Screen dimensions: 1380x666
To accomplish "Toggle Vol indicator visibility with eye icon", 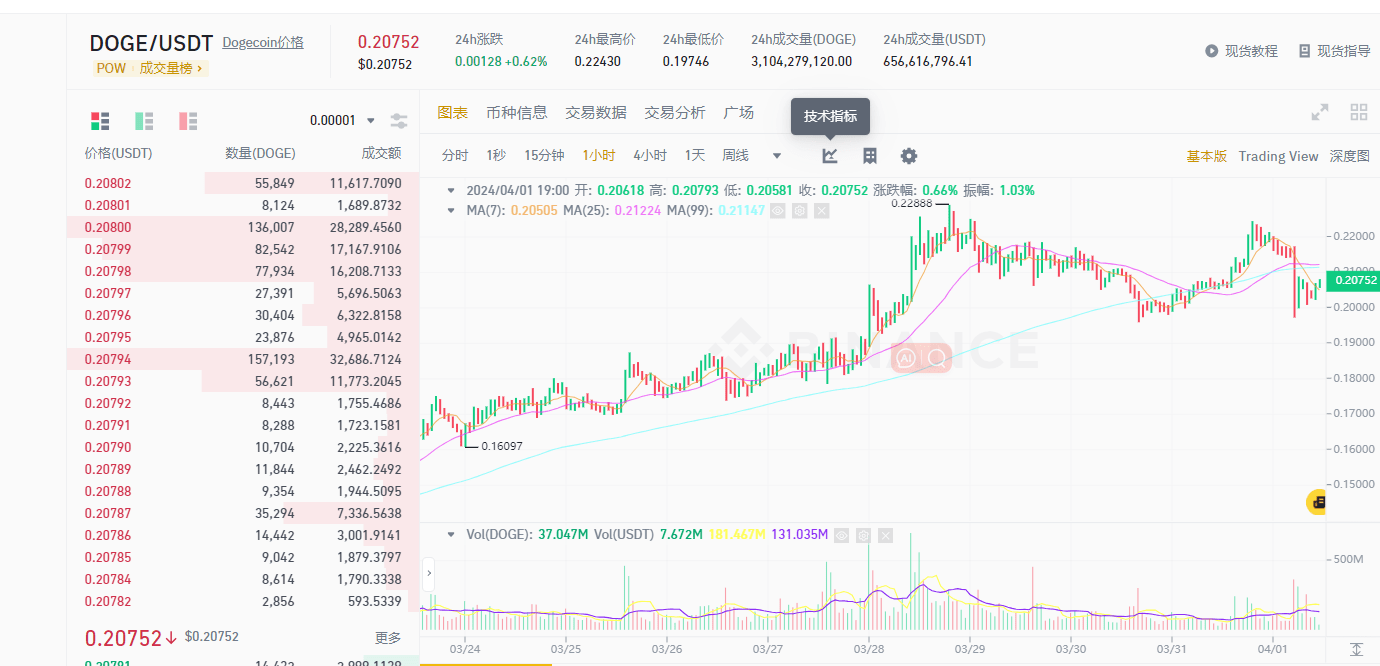I will click(841, 535).
